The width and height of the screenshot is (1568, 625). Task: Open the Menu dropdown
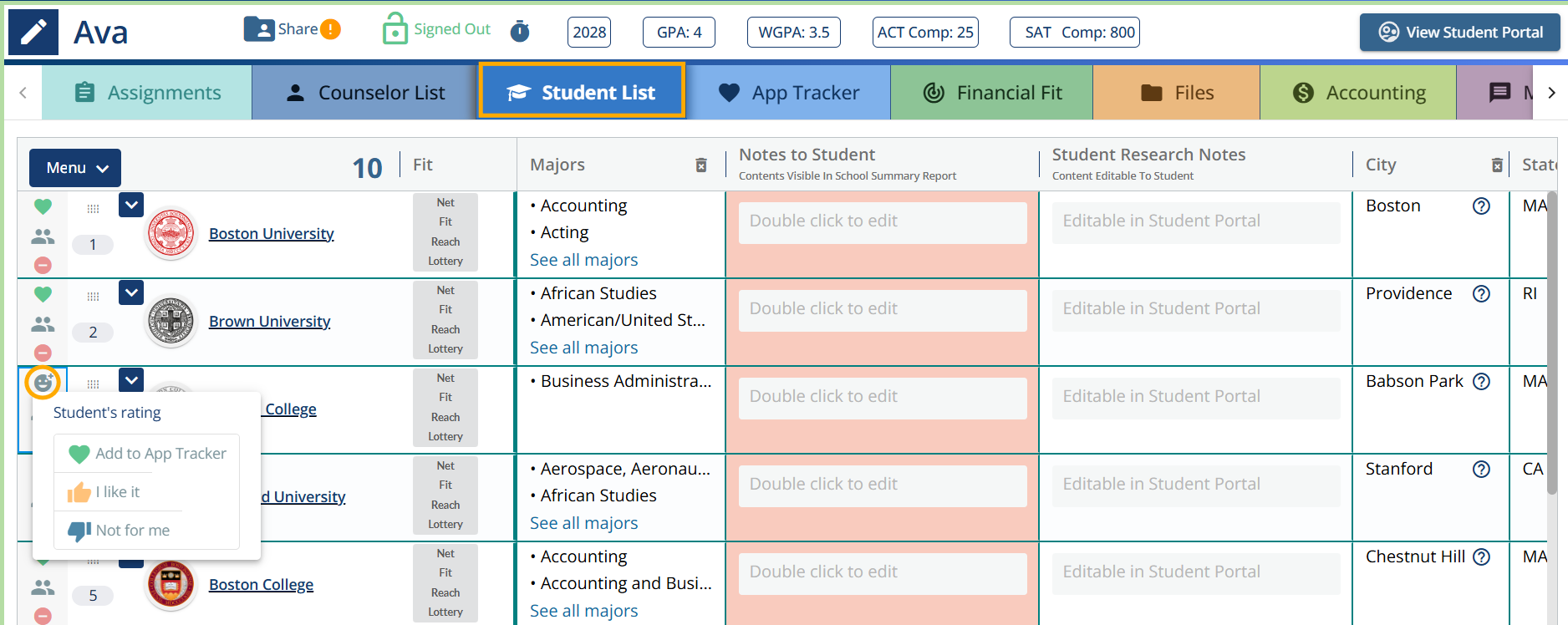75,168
